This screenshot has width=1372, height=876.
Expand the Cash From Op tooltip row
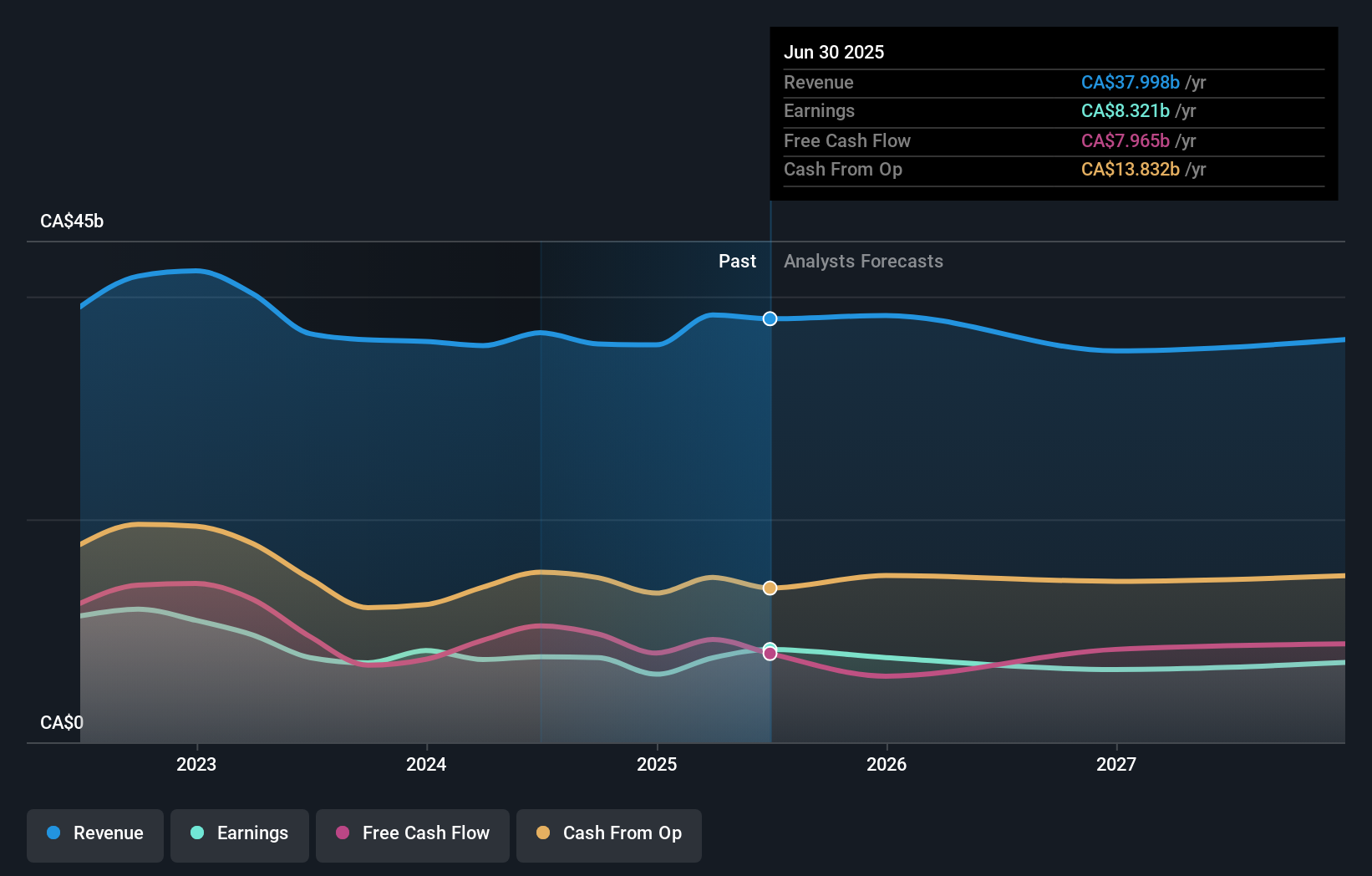point(843,169)
